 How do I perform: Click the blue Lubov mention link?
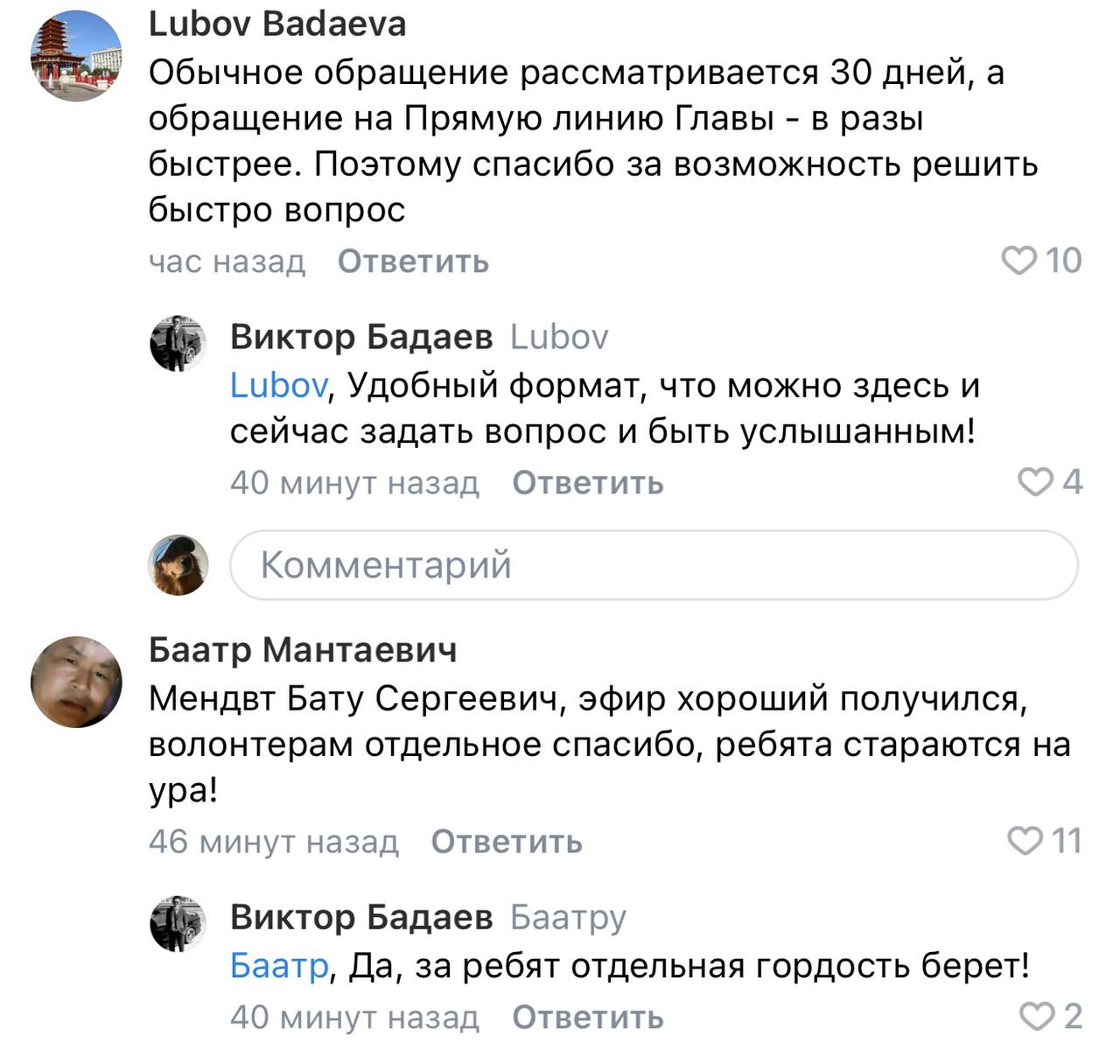278,385
